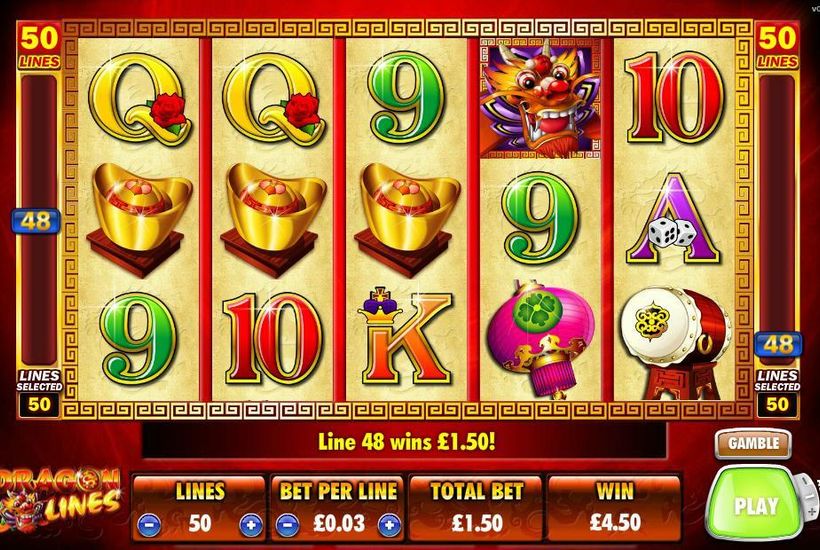Click the purple Ace with dice symbol
The height and width of the screenshot is (550, 820).
[x=674, y=220]
